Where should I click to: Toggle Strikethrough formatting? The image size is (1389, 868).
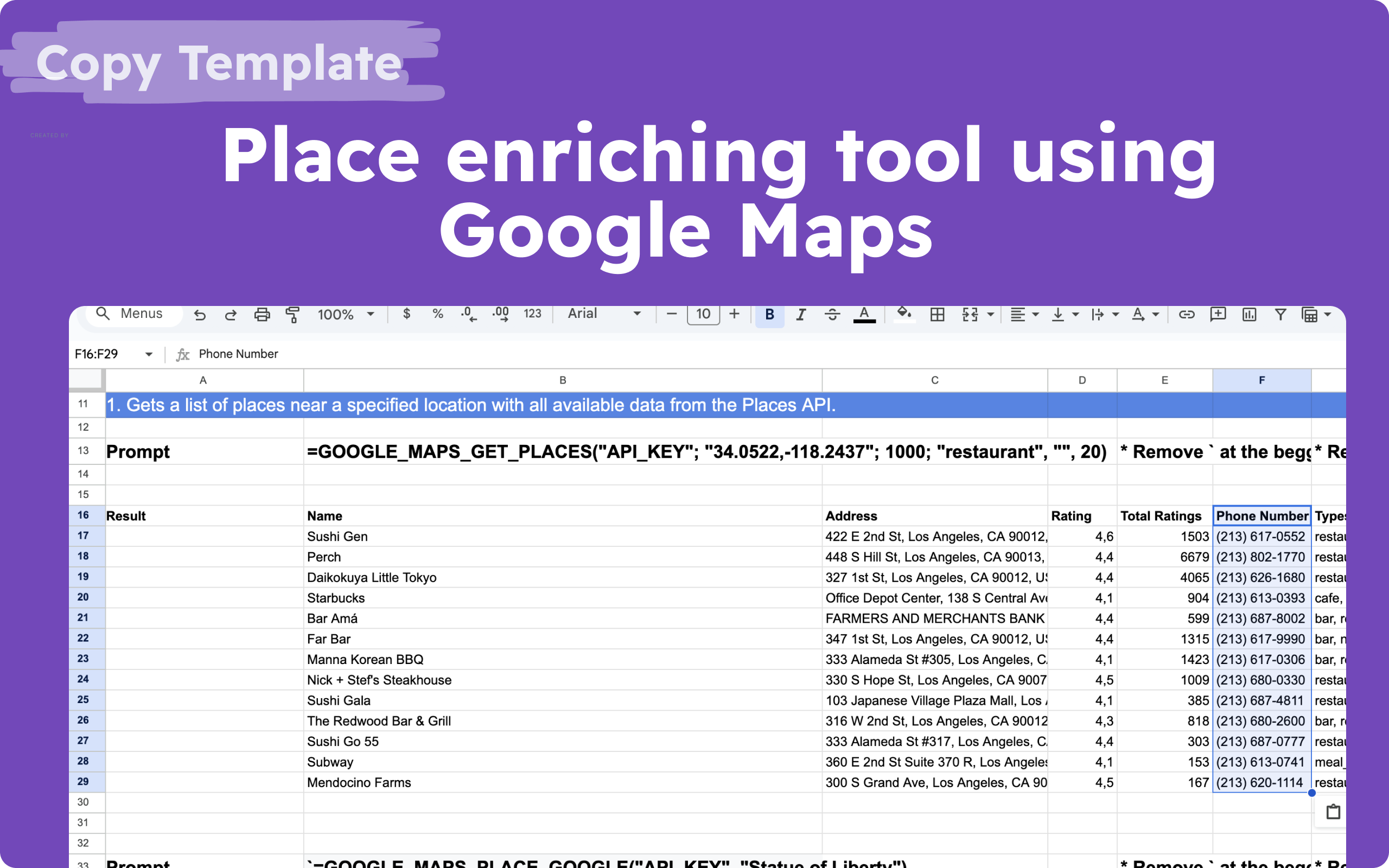click(832, 314)
